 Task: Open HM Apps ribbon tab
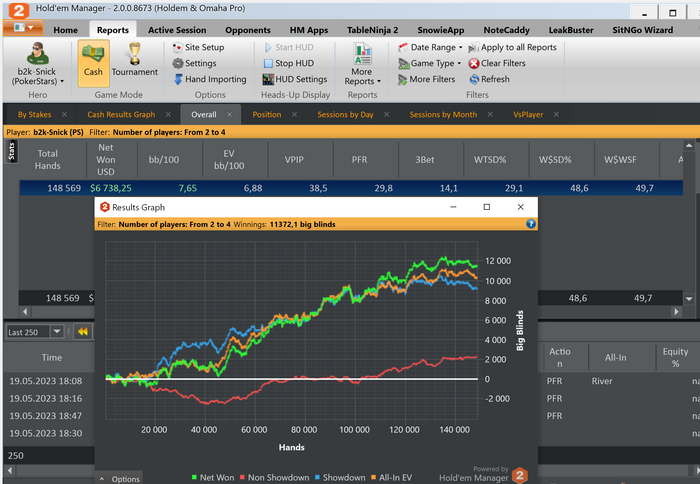point(308,30)
